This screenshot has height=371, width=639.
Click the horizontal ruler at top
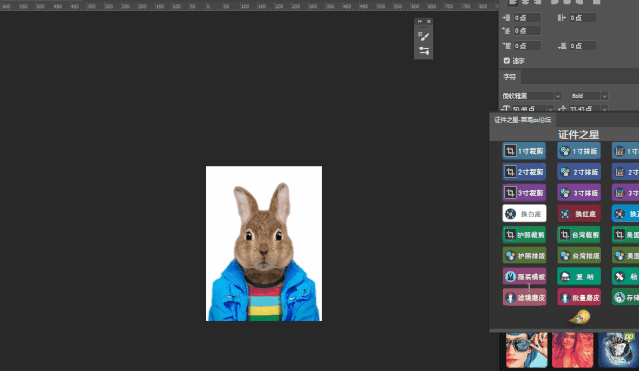coord(249,6)
